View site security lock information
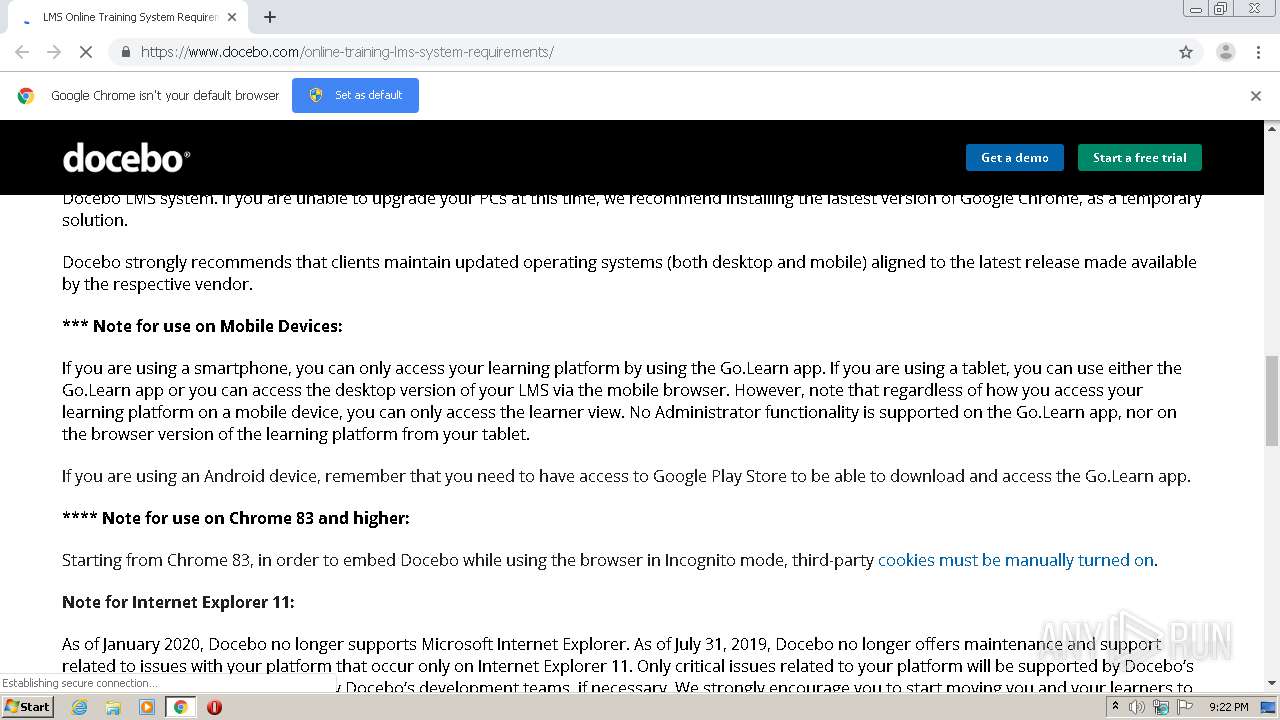Image resolution: width=1280 pixels, height=720 pixels. coord(125,52)
